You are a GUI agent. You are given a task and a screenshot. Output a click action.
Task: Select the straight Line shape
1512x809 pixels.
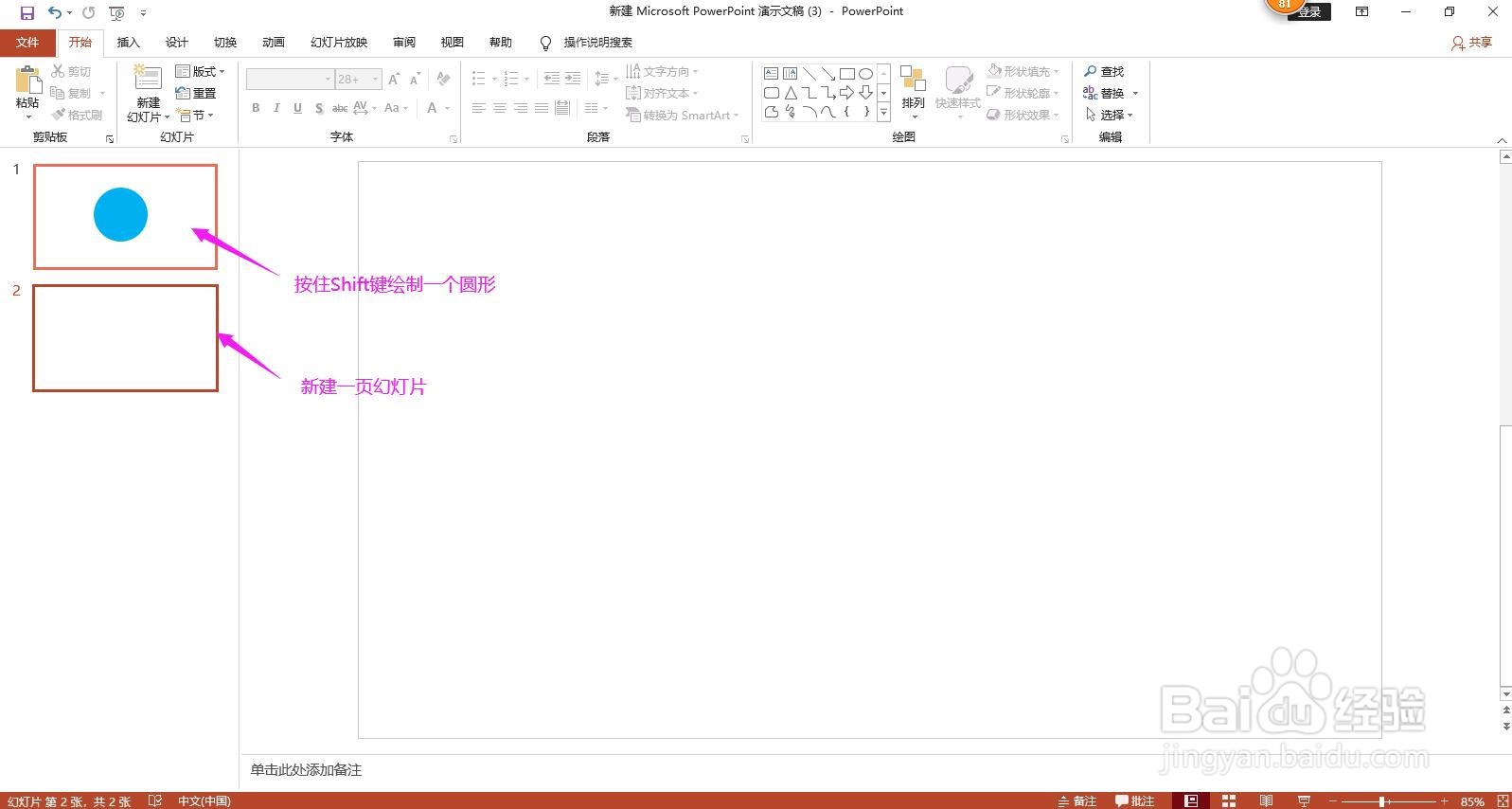click(x=809, y=74)
